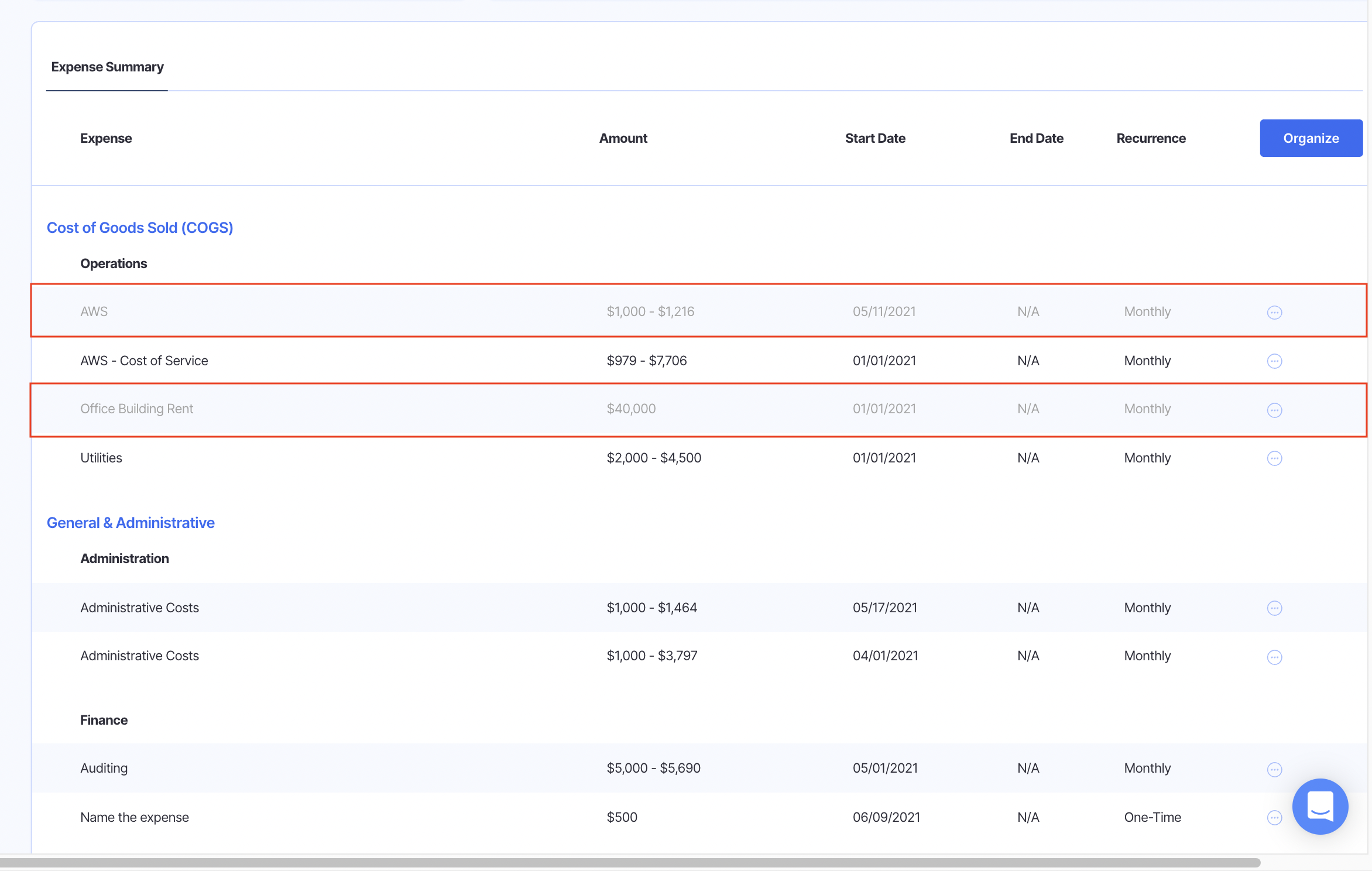Click the horizontal scrollbar at bottom

pos(630,862)
